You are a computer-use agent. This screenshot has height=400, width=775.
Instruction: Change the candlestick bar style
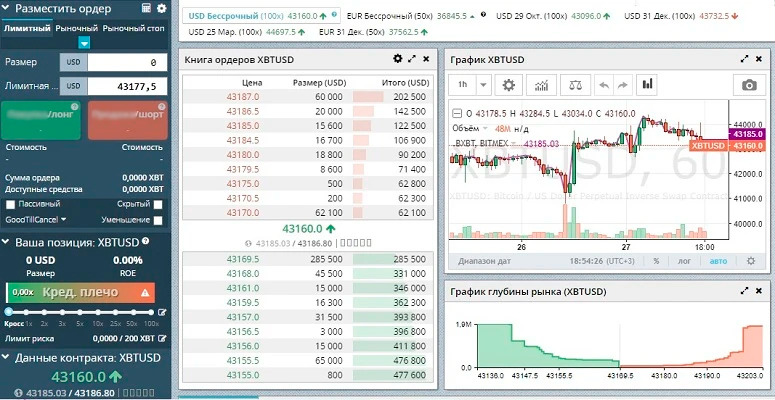648,85
